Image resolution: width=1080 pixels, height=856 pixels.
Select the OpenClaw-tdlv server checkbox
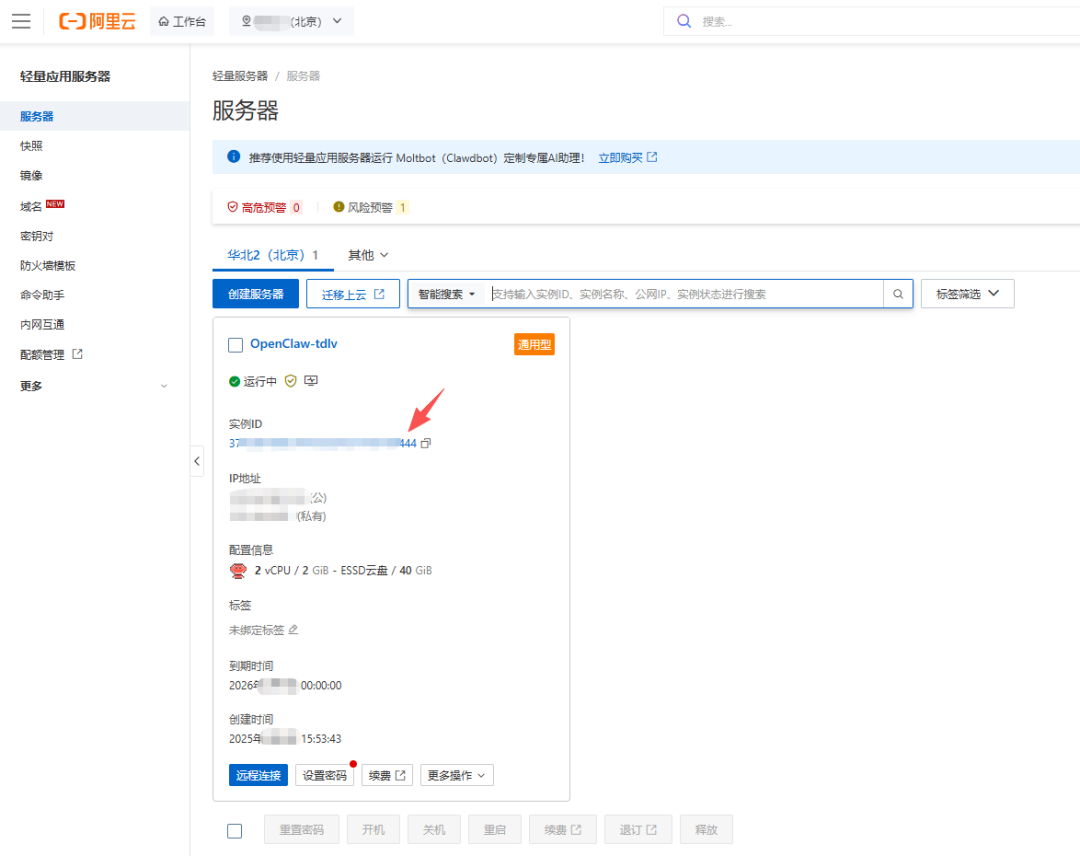pyautogui.click(x=236, y=345)
